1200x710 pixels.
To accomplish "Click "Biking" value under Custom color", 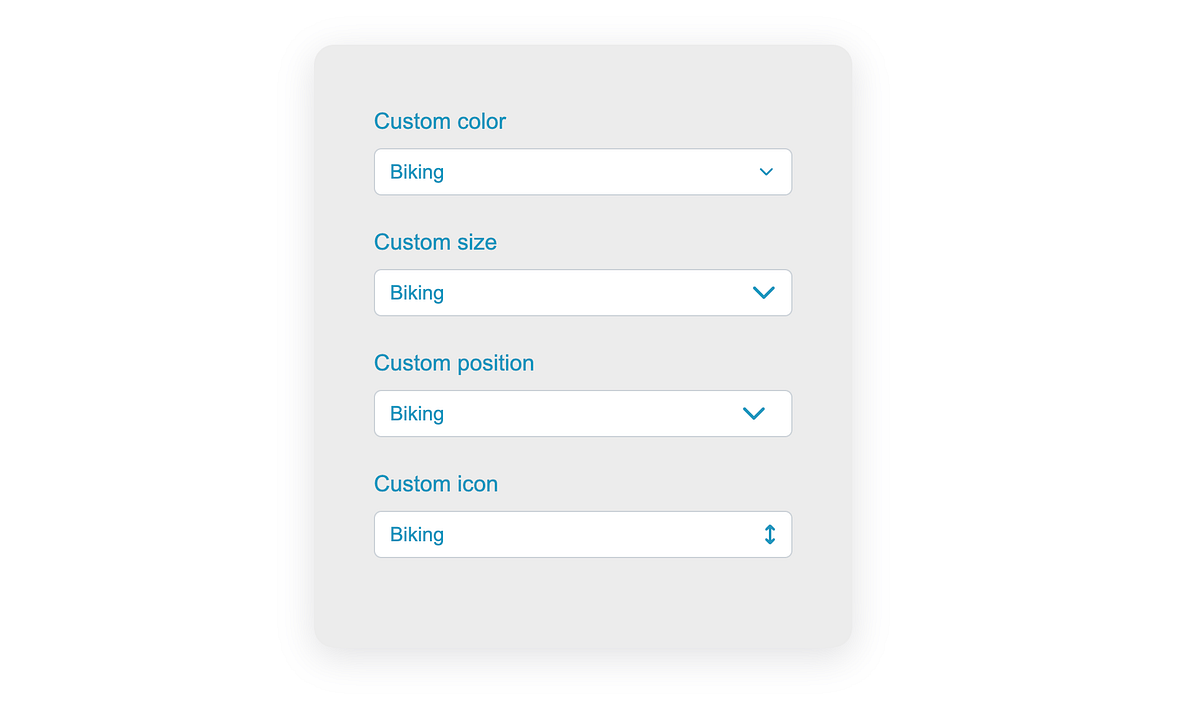I will click(x=417, y=172).
